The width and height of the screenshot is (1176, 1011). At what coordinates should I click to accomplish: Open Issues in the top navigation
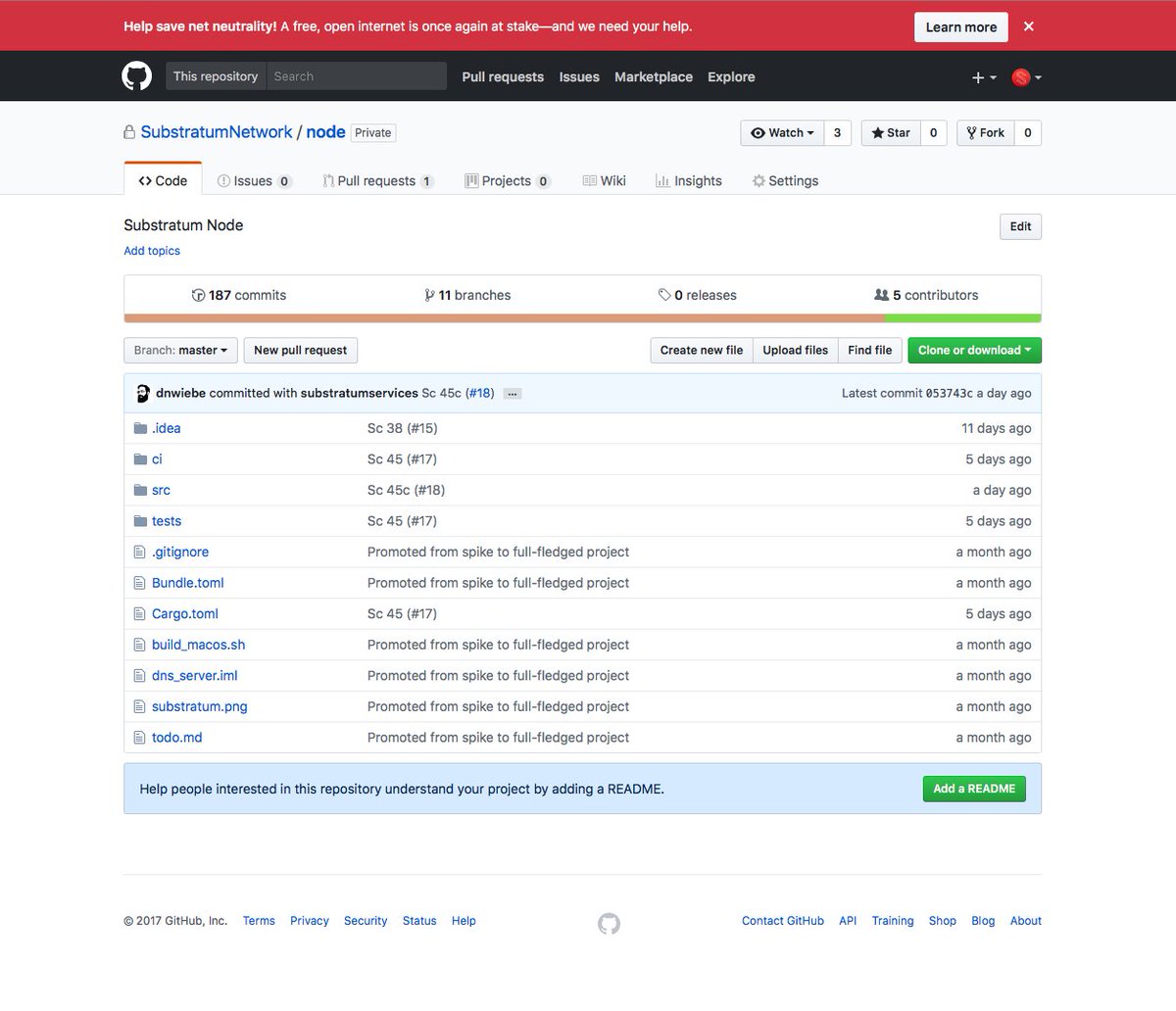[579, 76]
